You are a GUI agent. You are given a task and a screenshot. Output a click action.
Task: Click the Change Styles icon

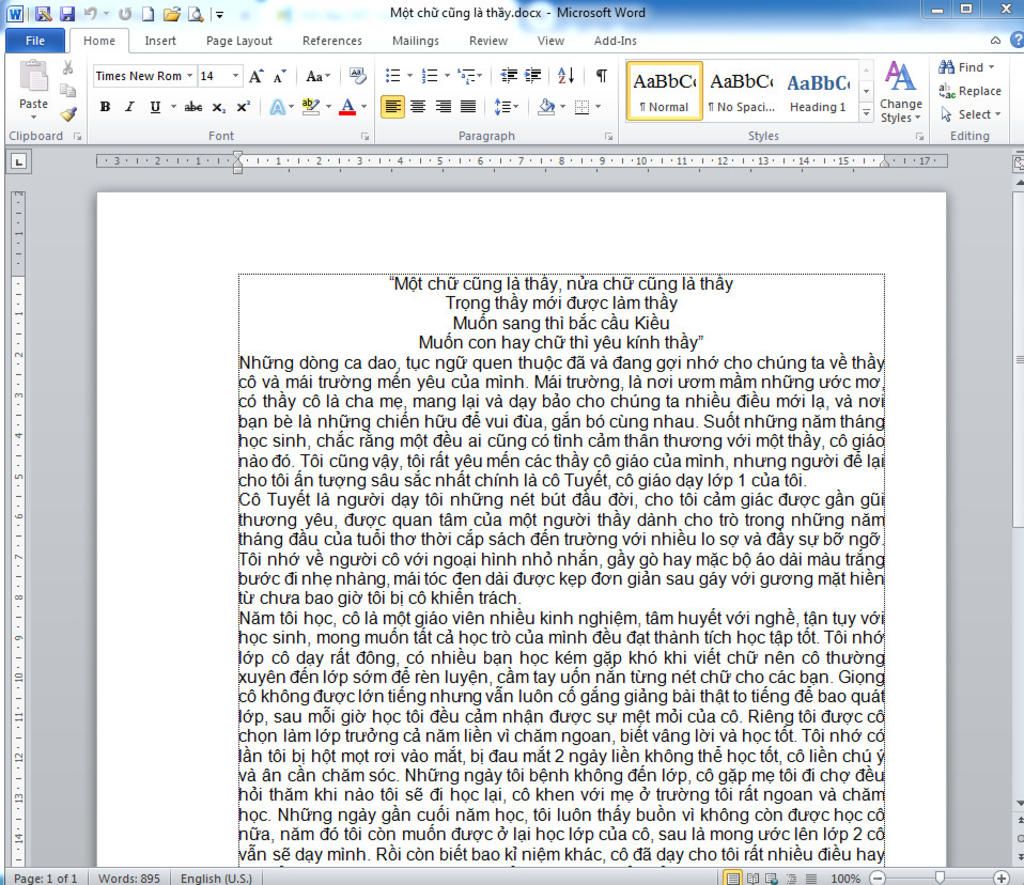[x=901, y=91]
